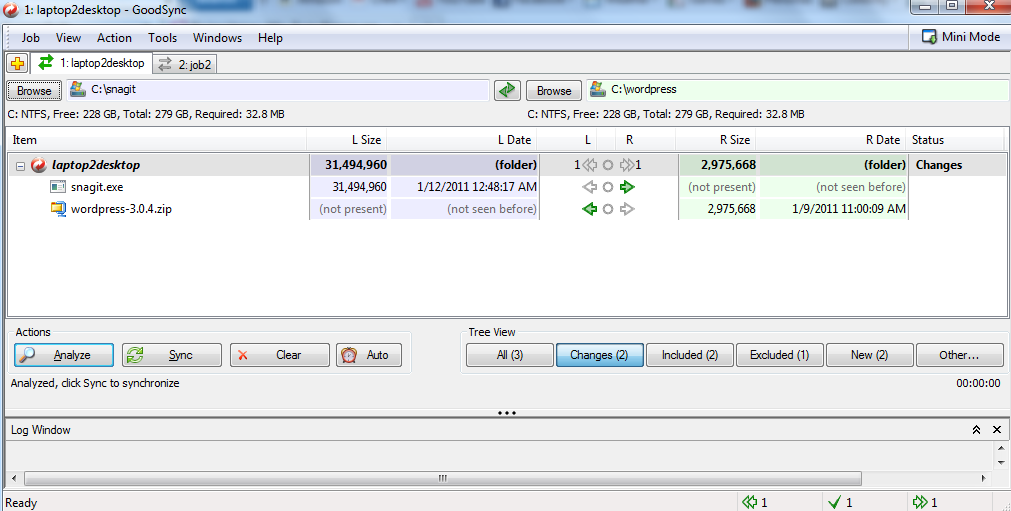Click Browse button for left folder

pyautogui.click(x=34, y=91)
